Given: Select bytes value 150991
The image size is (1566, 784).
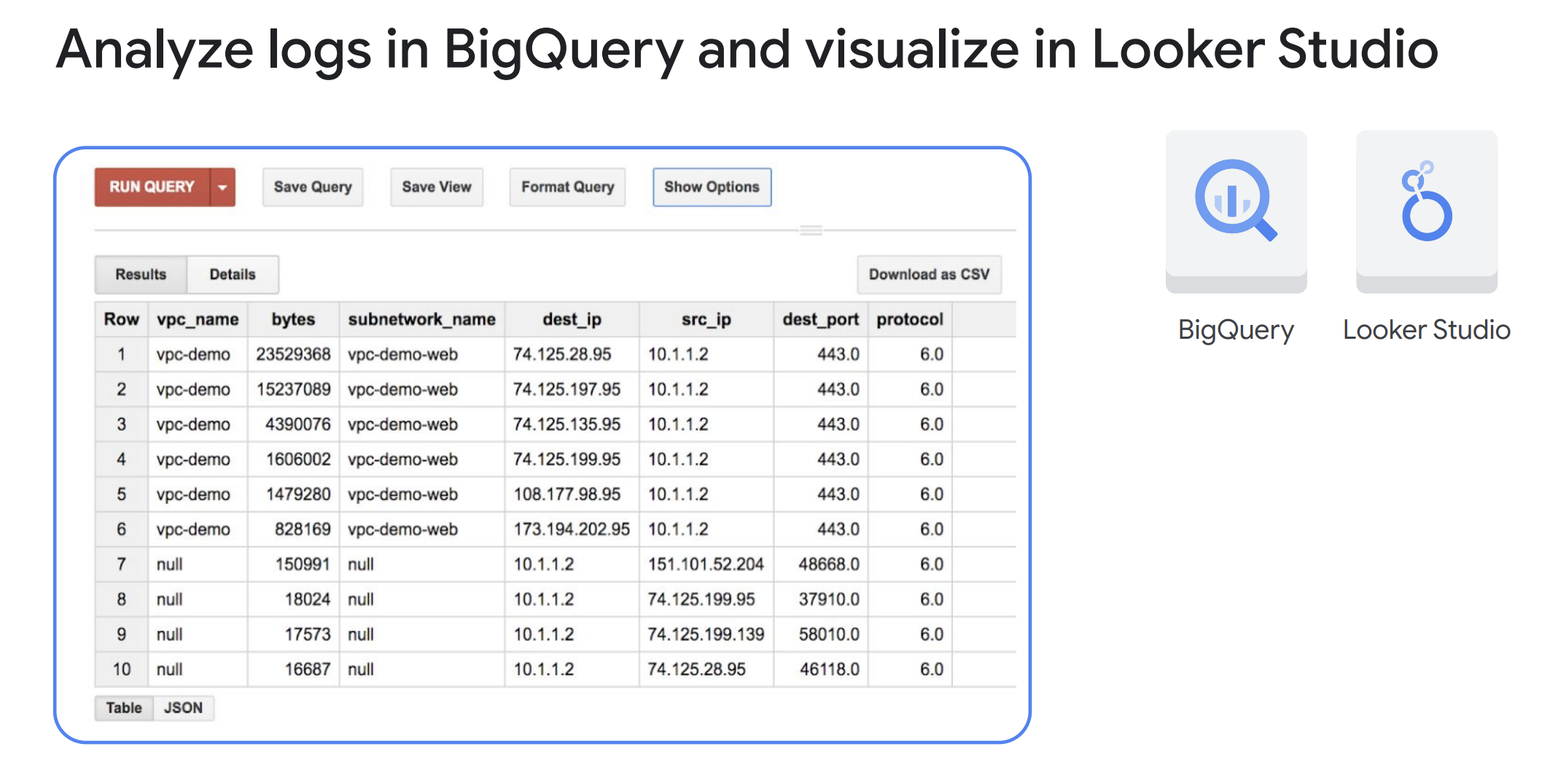Looking at the screenshot, I should coord(302,565).
